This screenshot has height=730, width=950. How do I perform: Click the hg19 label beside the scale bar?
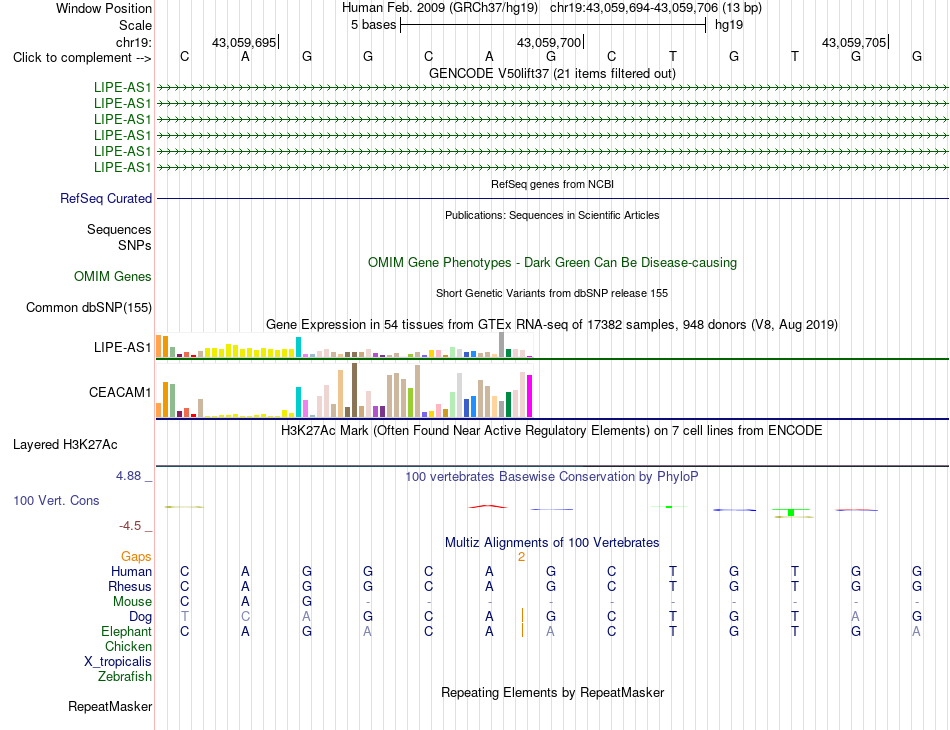coord(729,25)
